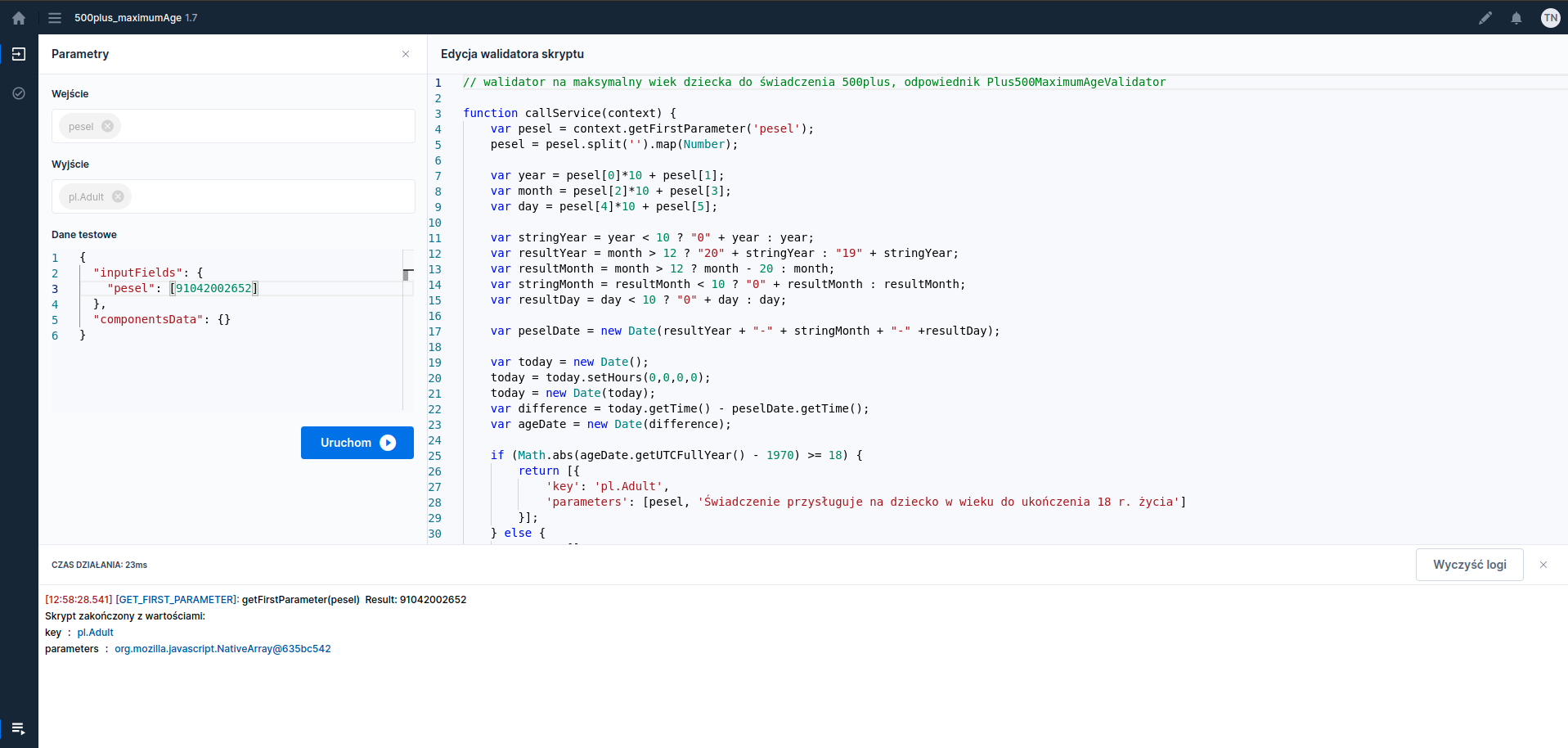Open the TN user avatar menu
Viewport: 1568px width, 748px height.
(x=1550, y=18)
